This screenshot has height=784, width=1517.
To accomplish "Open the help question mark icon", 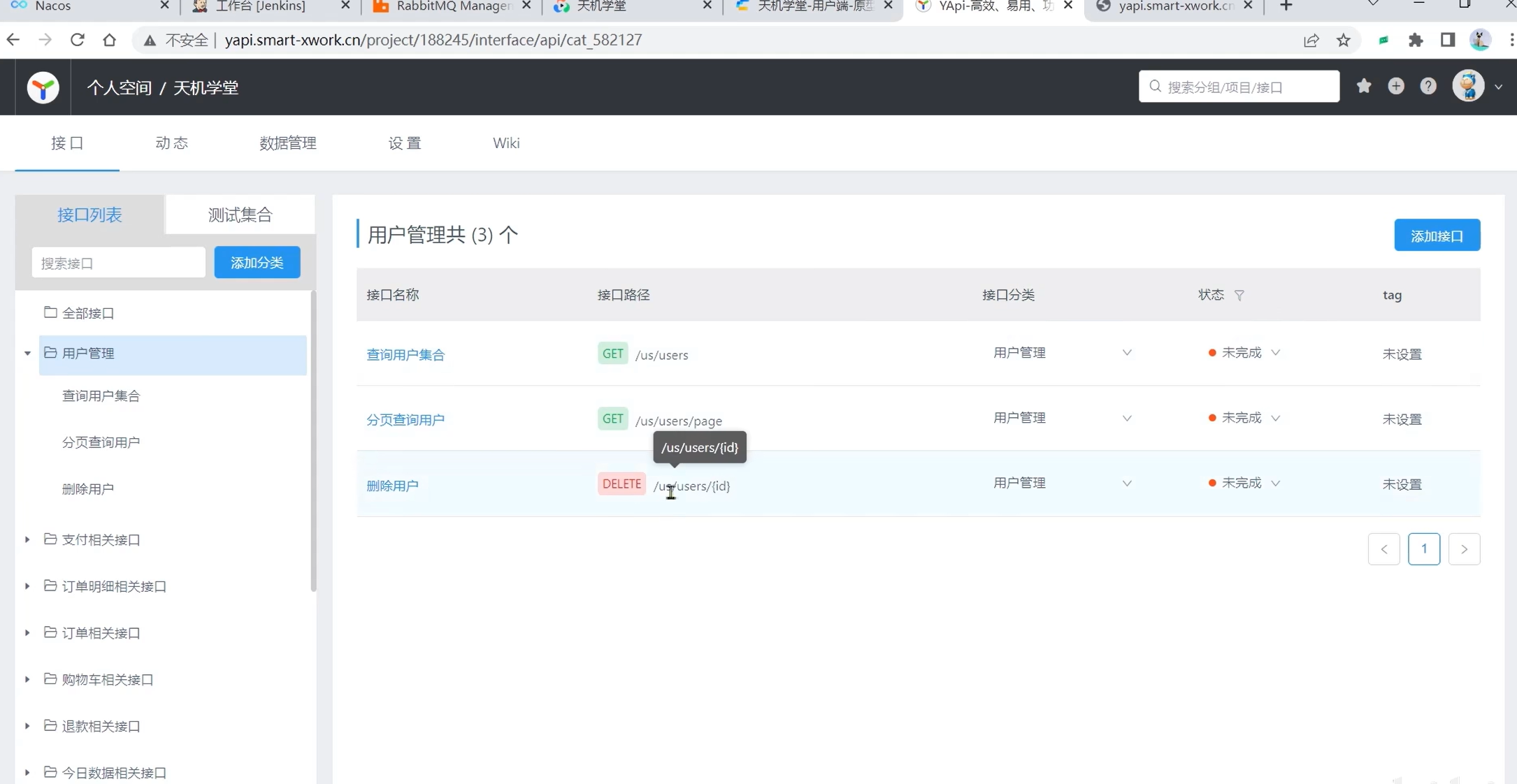I will [x=1428, y=87].
